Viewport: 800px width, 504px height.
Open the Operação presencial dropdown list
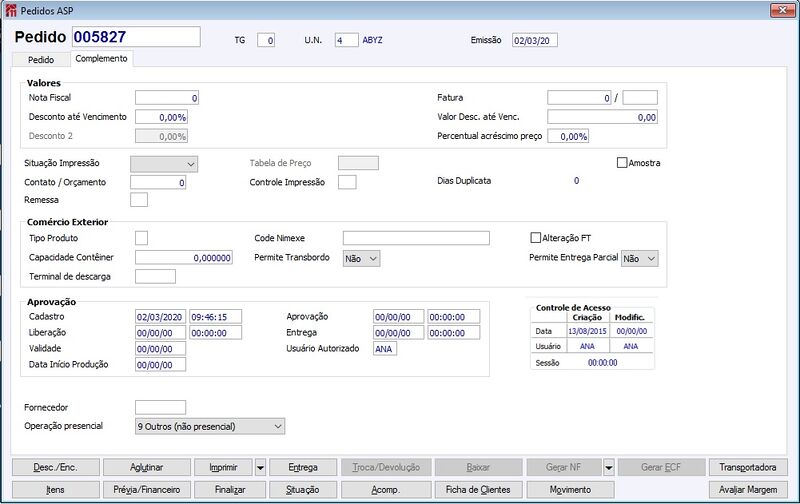coord(210,426)
